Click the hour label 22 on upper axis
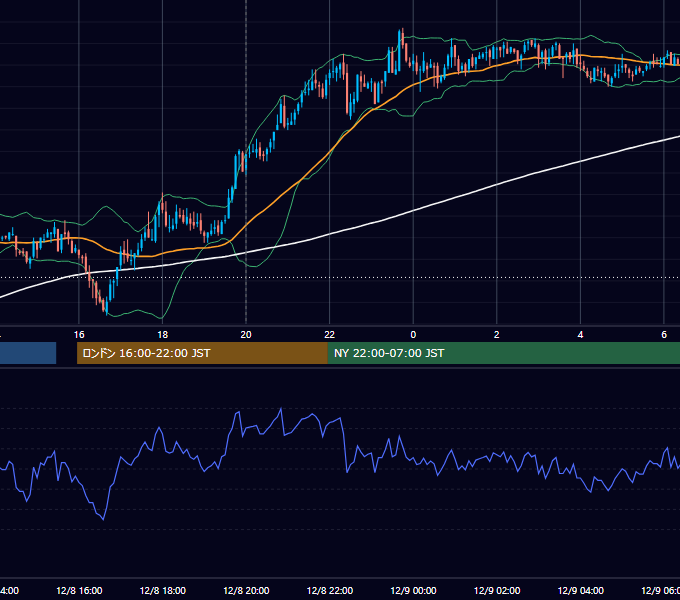 (330, 335)
